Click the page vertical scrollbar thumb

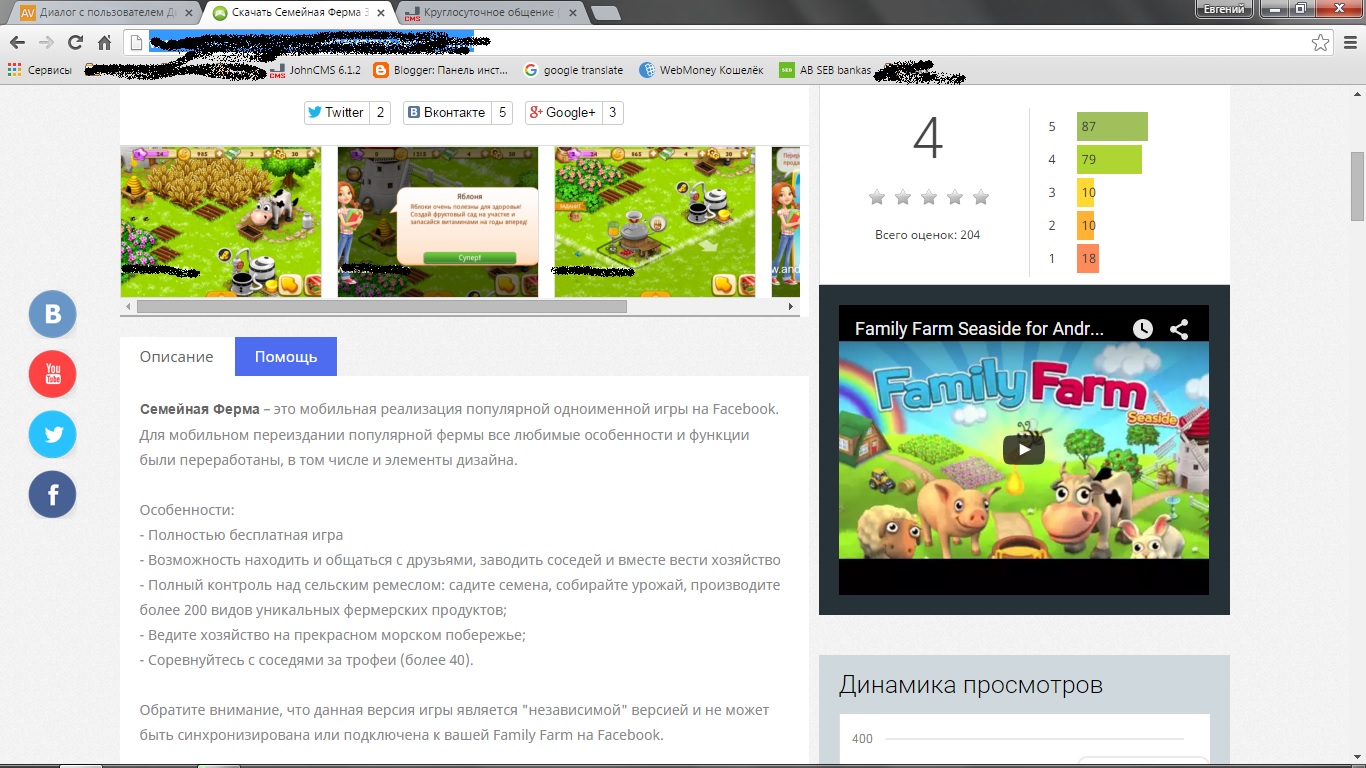coord(1357,186)
